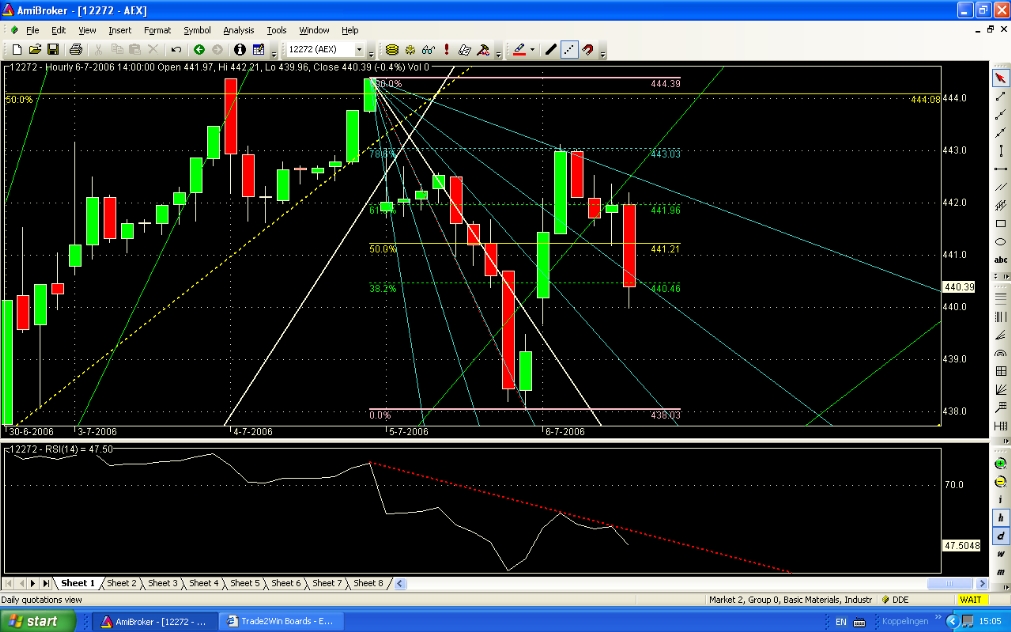Select the Fibonacci retracement horizontal lines tool
1011x632 pixels.
pos(1000,298)
